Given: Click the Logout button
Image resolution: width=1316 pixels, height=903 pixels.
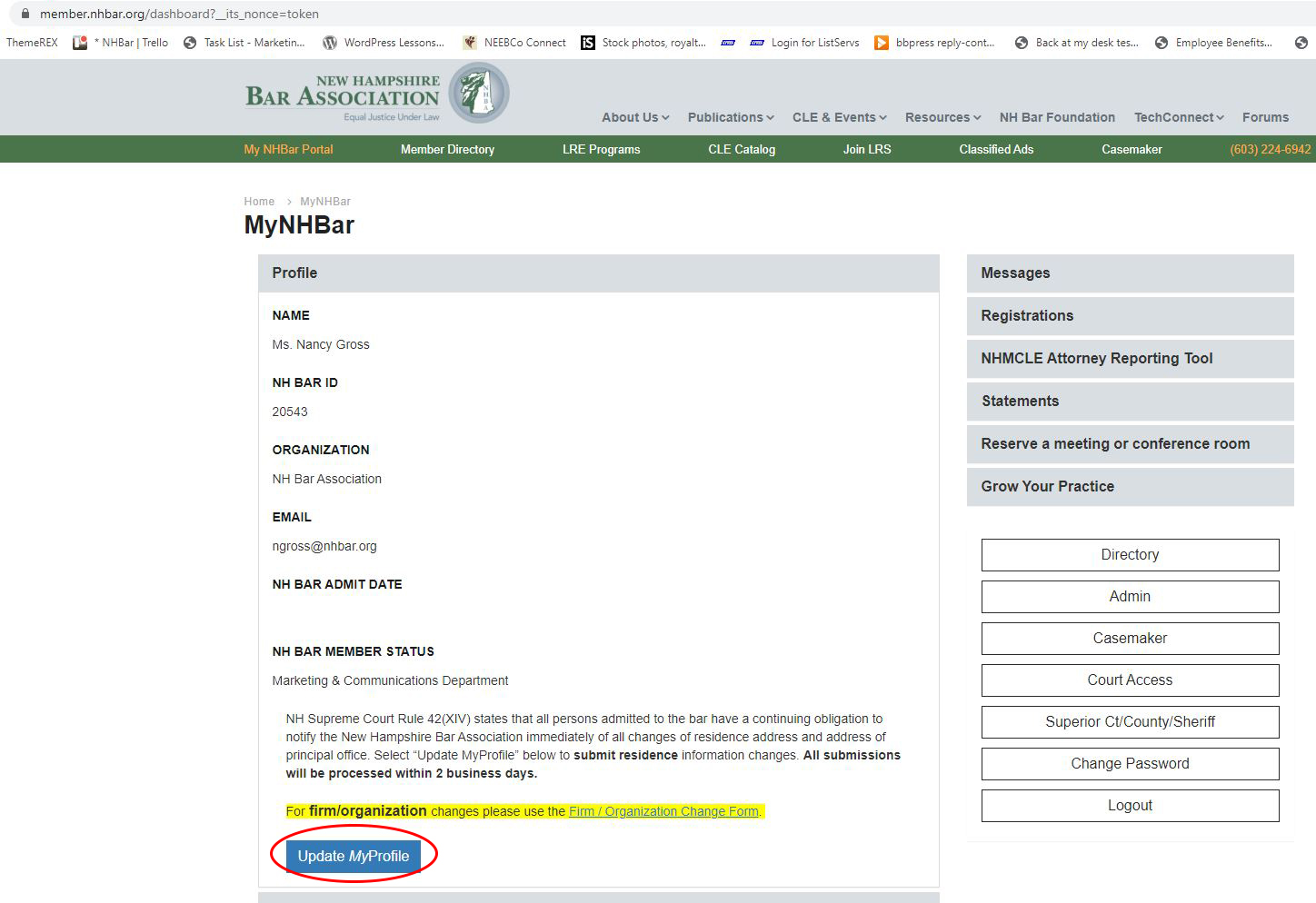Looking at the screenshot, I should 1130,806.
